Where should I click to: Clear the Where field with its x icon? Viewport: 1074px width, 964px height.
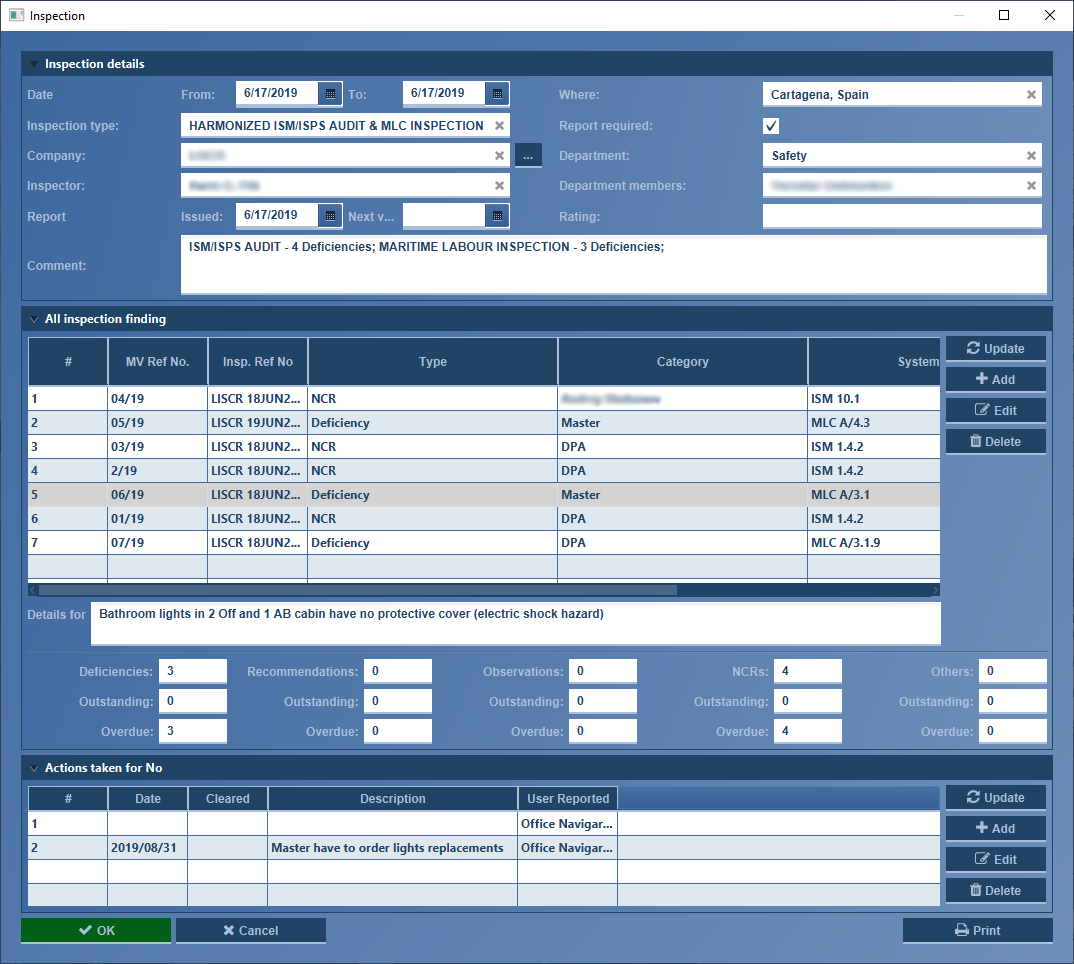(1031, 94)
